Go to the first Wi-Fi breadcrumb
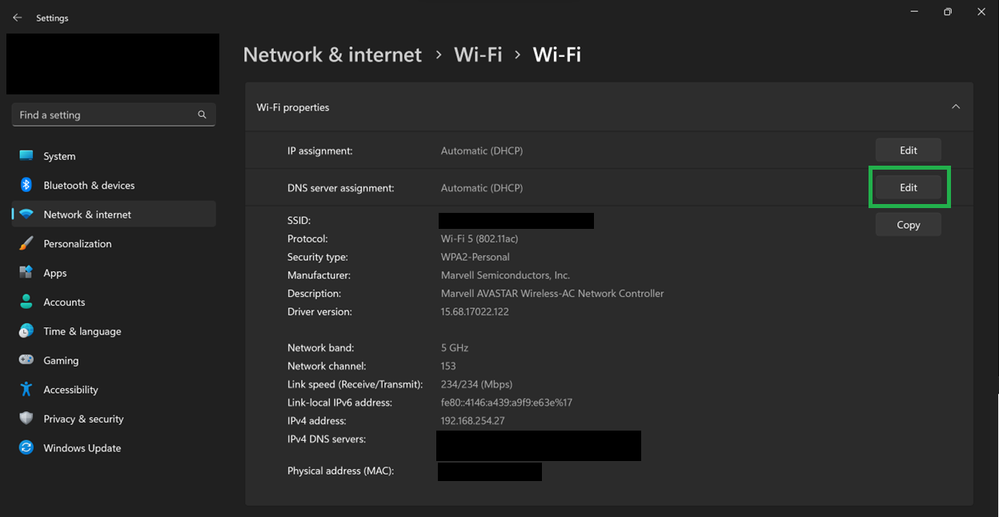The image size is (999, 517). coord(478,55)
